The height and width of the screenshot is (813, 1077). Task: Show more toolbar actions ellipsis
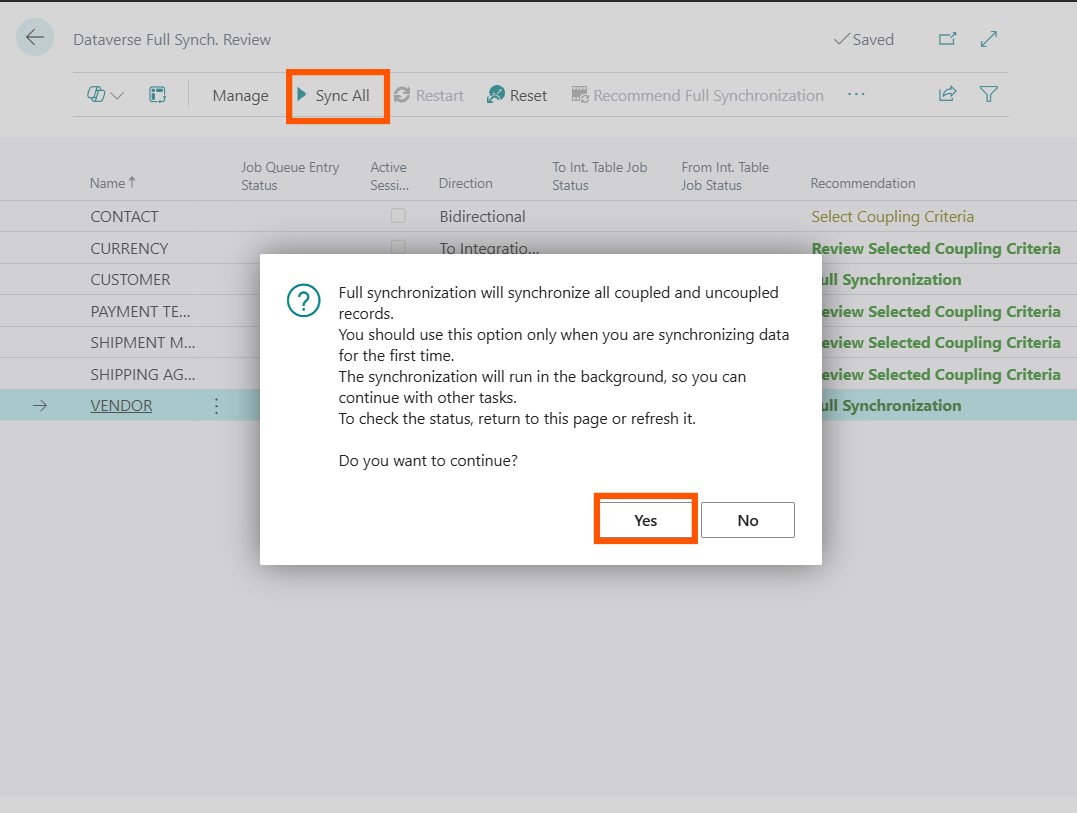pyautogui.click(x=856, y=94)
